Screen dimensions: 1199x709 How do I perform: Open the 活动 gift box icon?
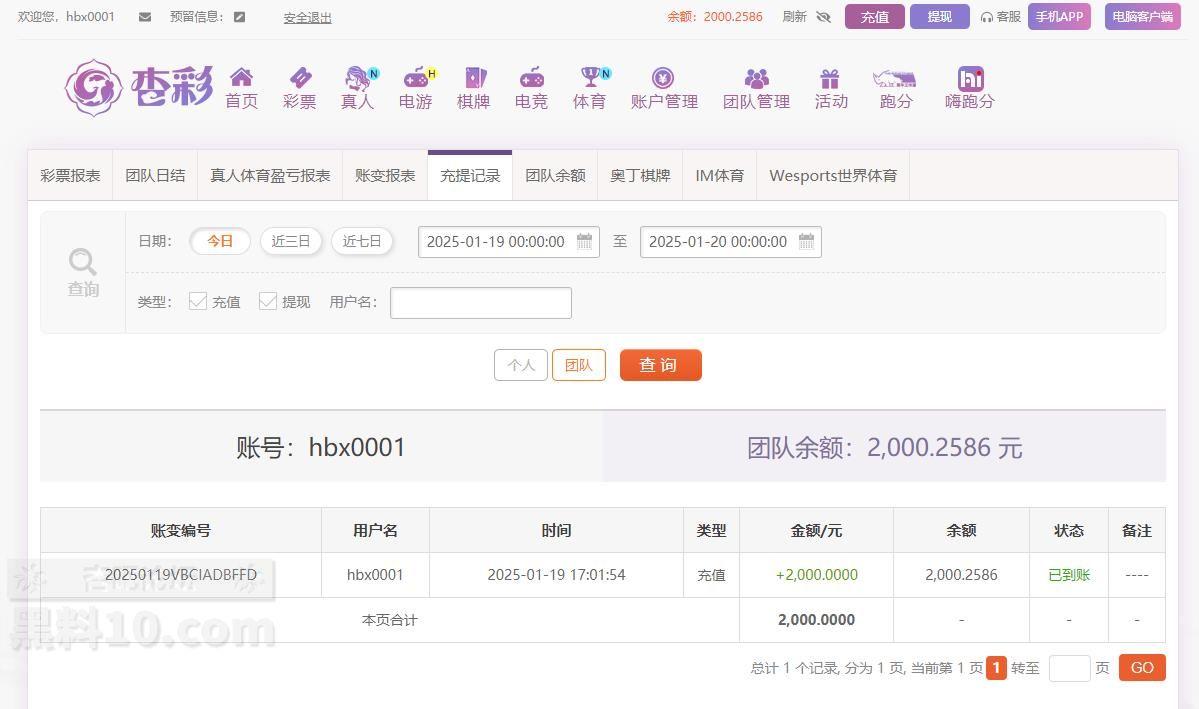point(830,78)
